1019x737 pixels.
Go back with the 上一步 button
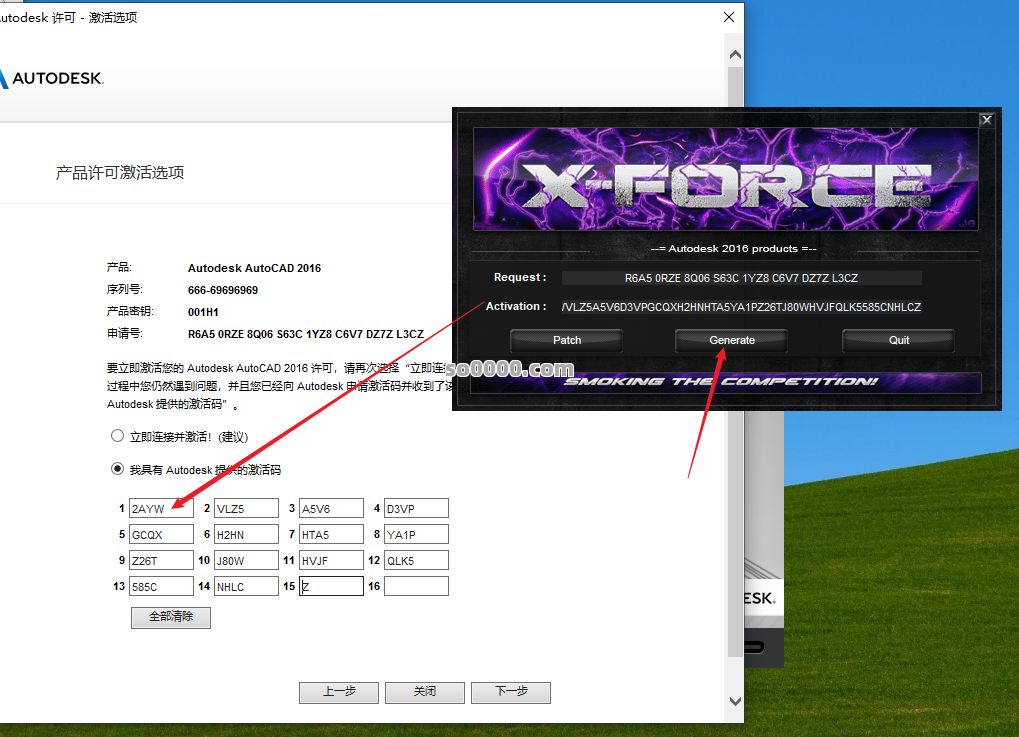click(x=338, y=692)
